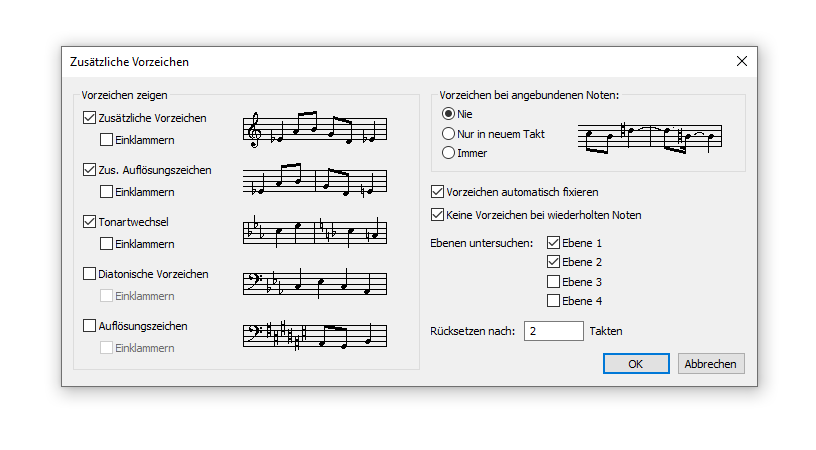This screenshot has height=450, width=816.
Task: Uncheck Keine Vorzeichen bei wiederholten Noten
Action: (x=437, y=215)
